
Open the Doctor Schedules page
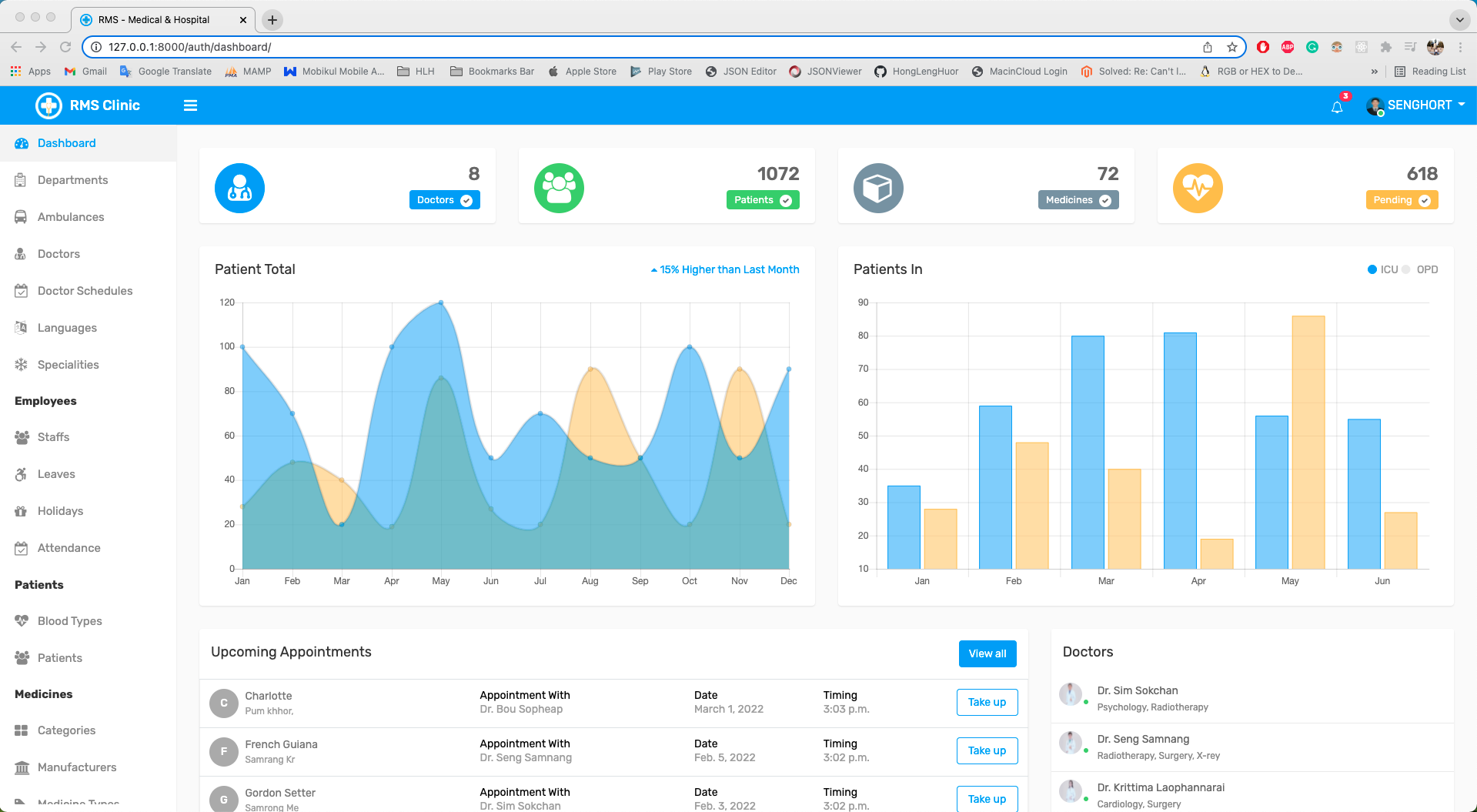(85, 290)
